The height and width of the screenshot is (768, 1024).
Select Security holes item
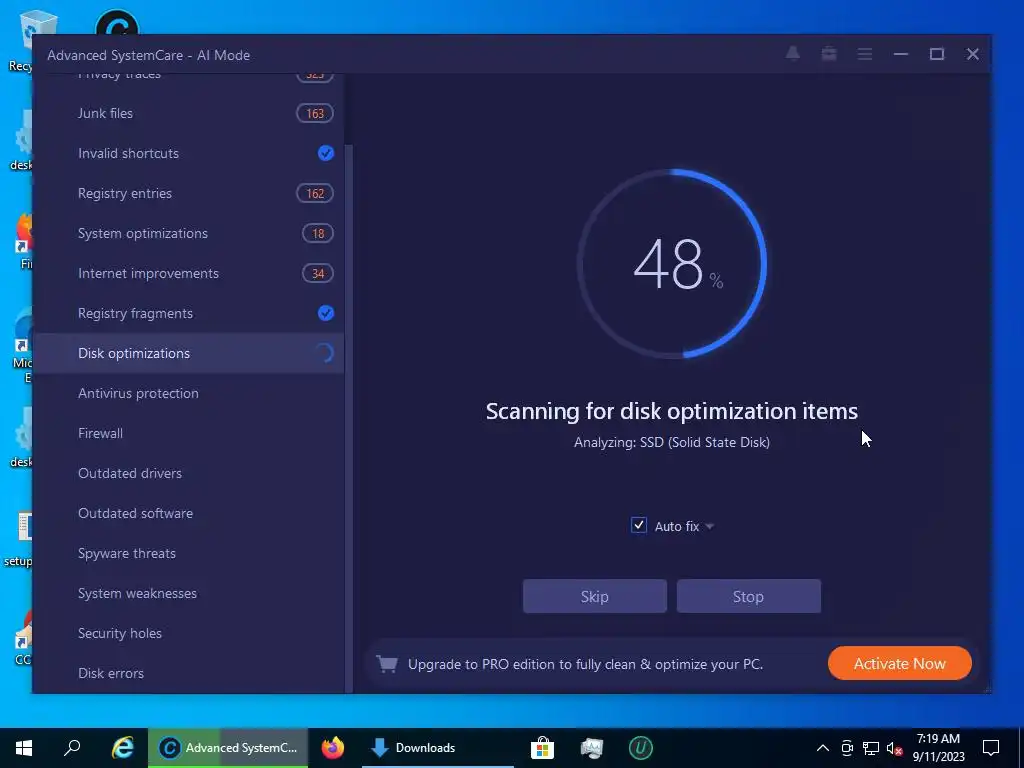point(188,633)
